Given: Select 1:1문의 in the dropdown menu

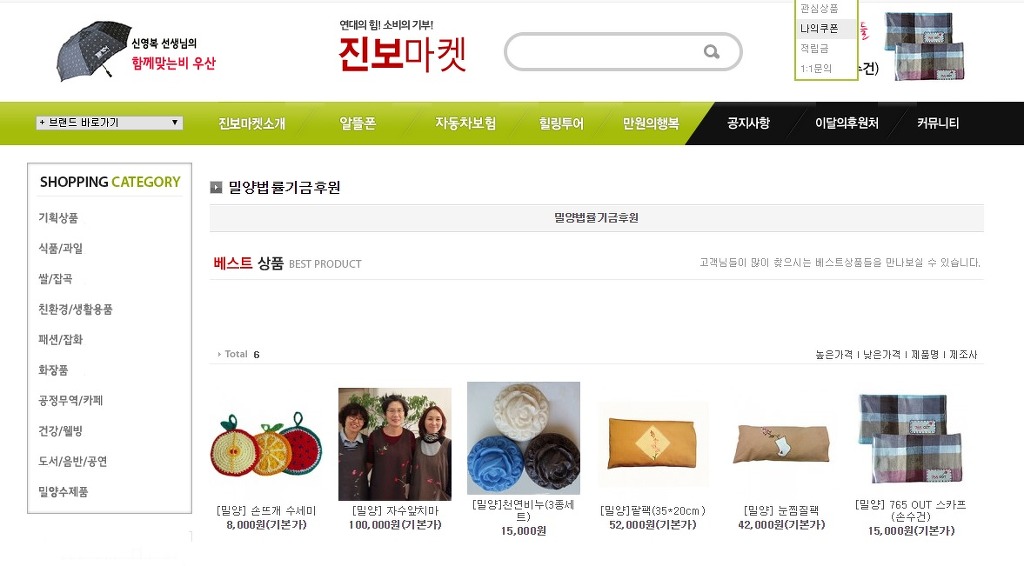Looking at the screenshot, I should (x=816, y=69).
